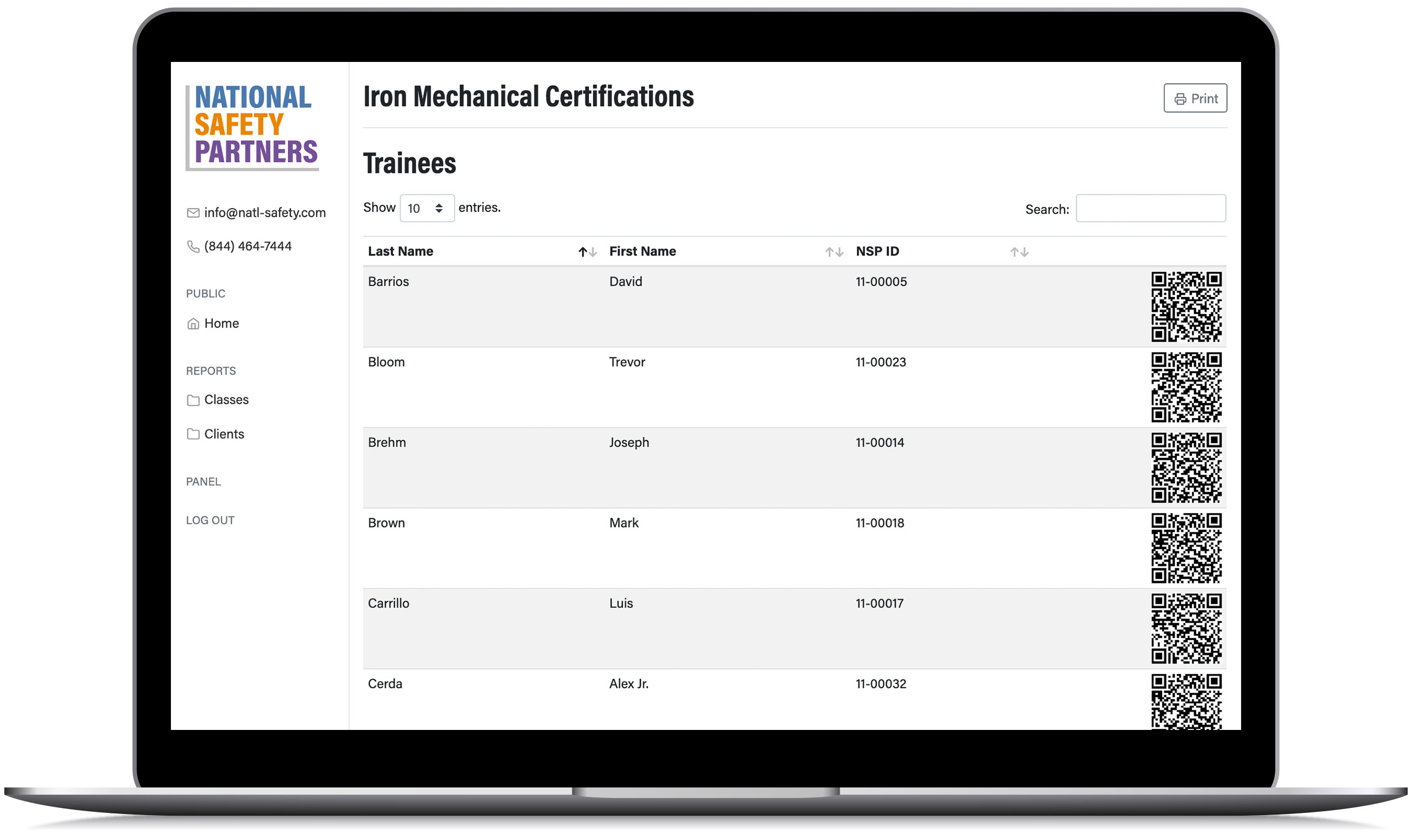Image resolution: width=1412 pixels, height=840 pixels.
Task: Select the Cerda last name cell
Action: pos(385,683)
